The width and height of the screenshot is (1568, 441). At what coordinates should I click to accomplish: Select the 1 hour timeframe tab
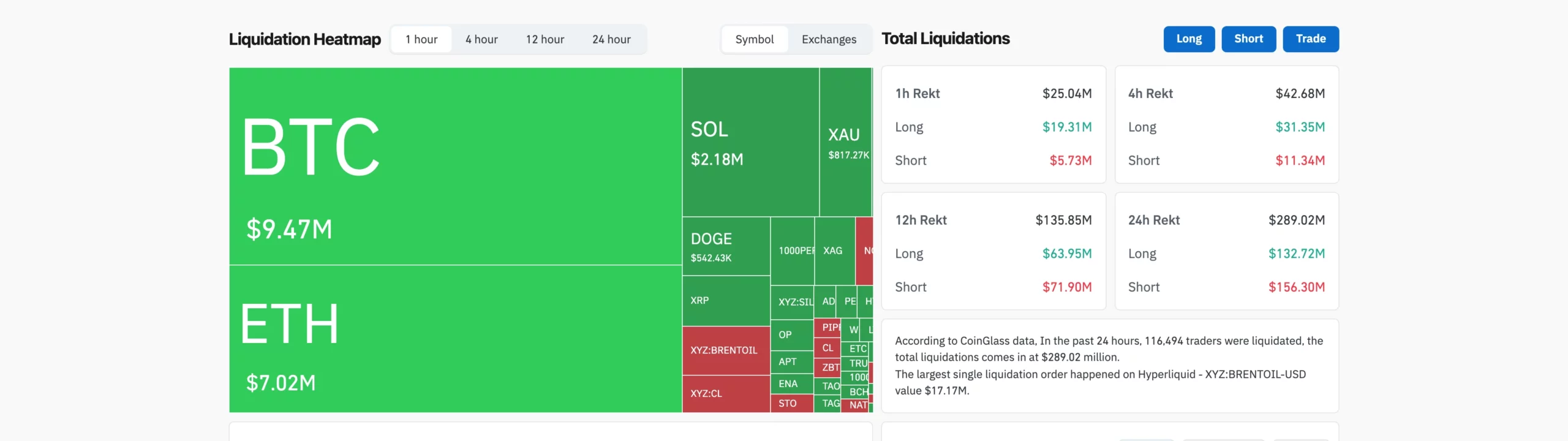click(x=421, y=39)
